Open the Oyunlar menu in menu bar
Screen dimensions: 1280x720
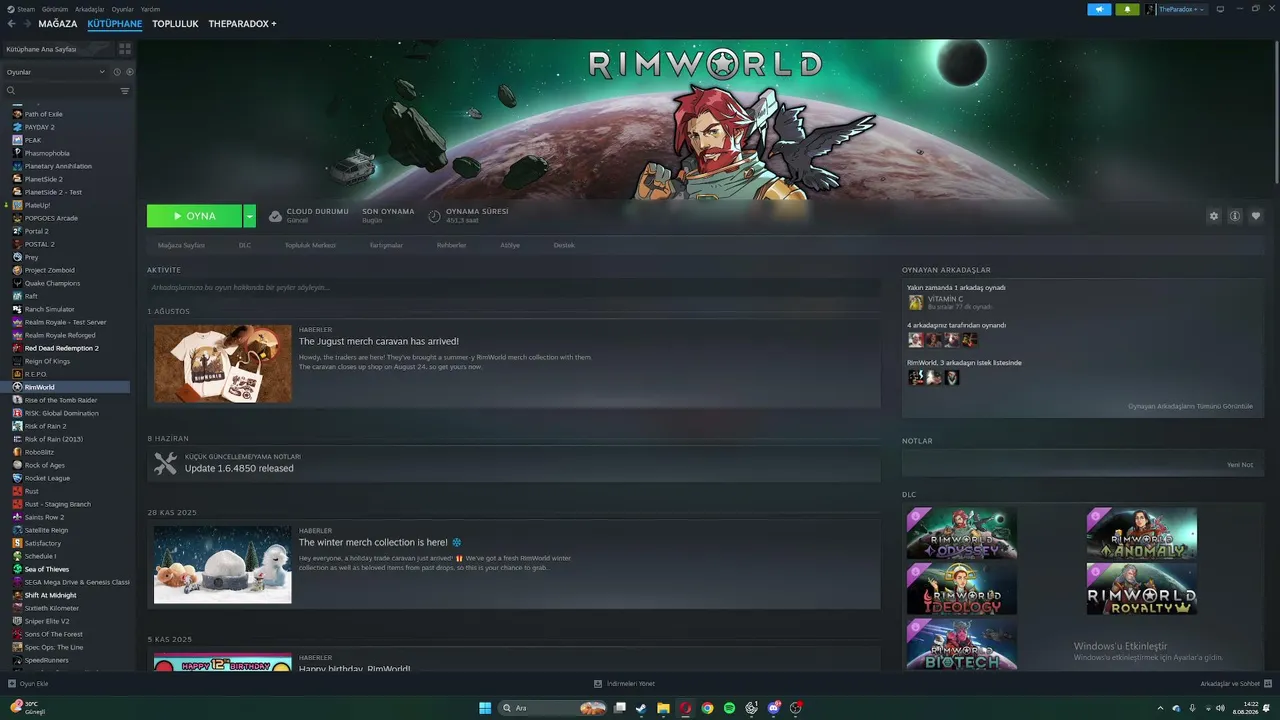122,9
